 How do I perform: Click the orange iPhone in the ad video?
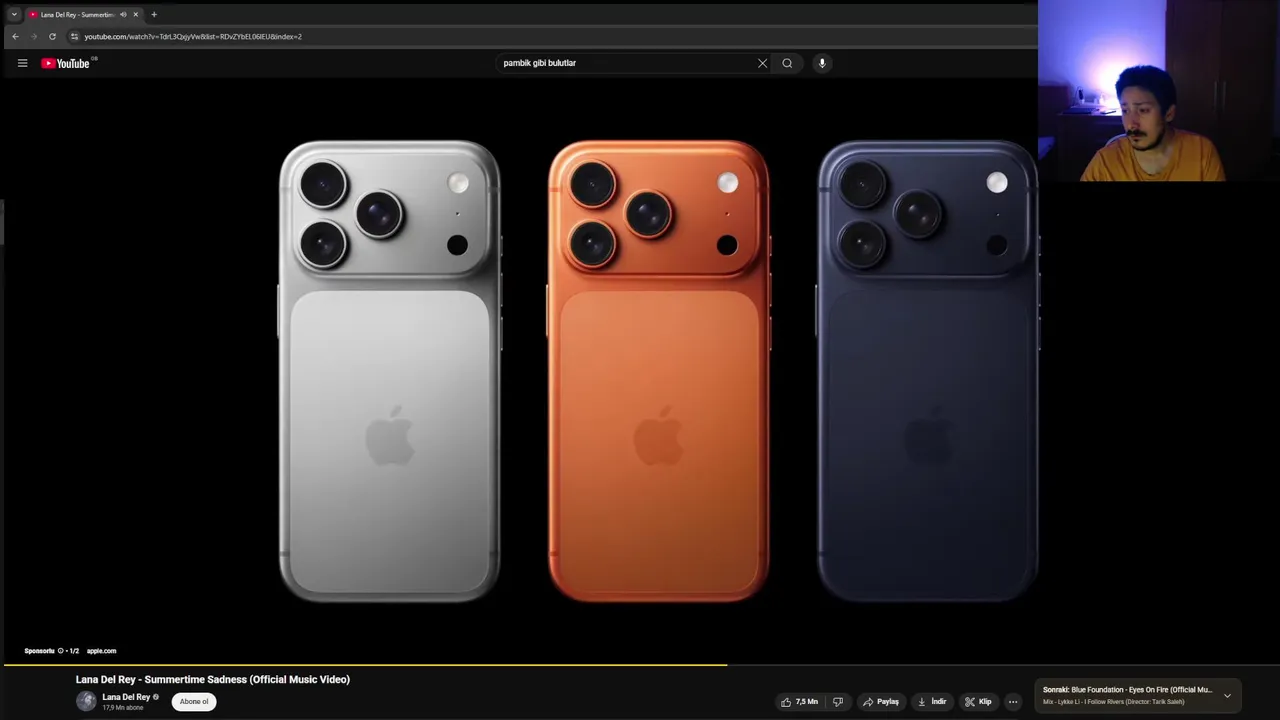pyautogui.click(x=659, y=371)
